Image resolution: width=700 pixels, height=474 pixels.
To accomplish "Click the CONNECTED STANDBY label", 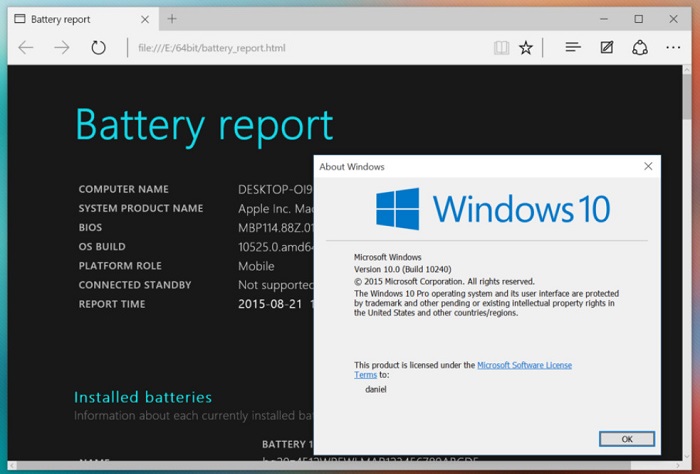I will (x=135, y=285).
